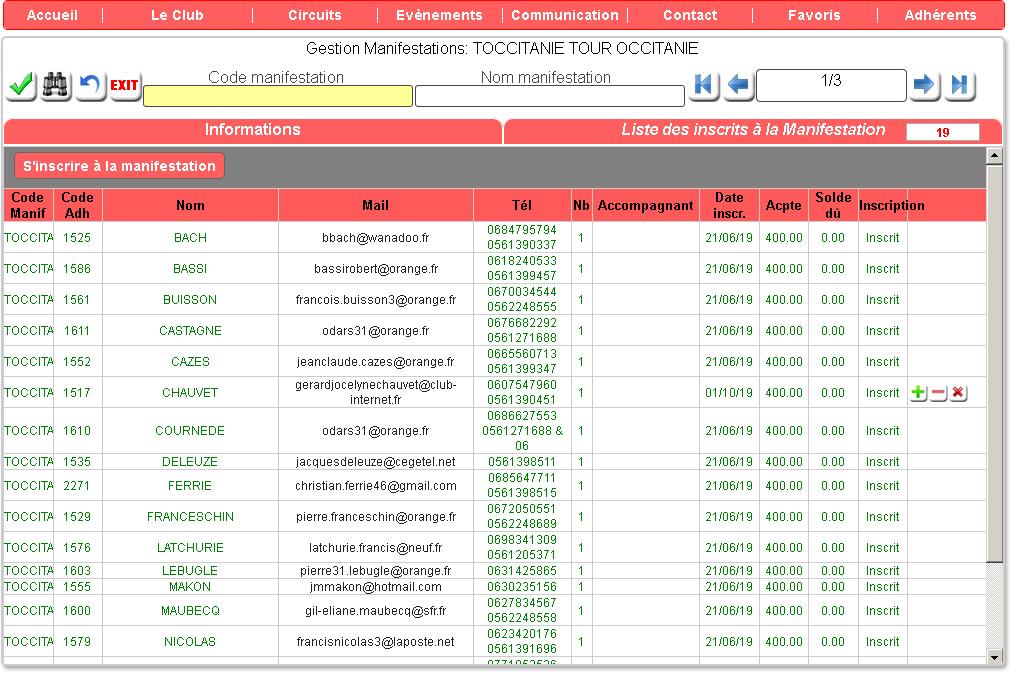Click member code 1525

(x=77, y=238)
